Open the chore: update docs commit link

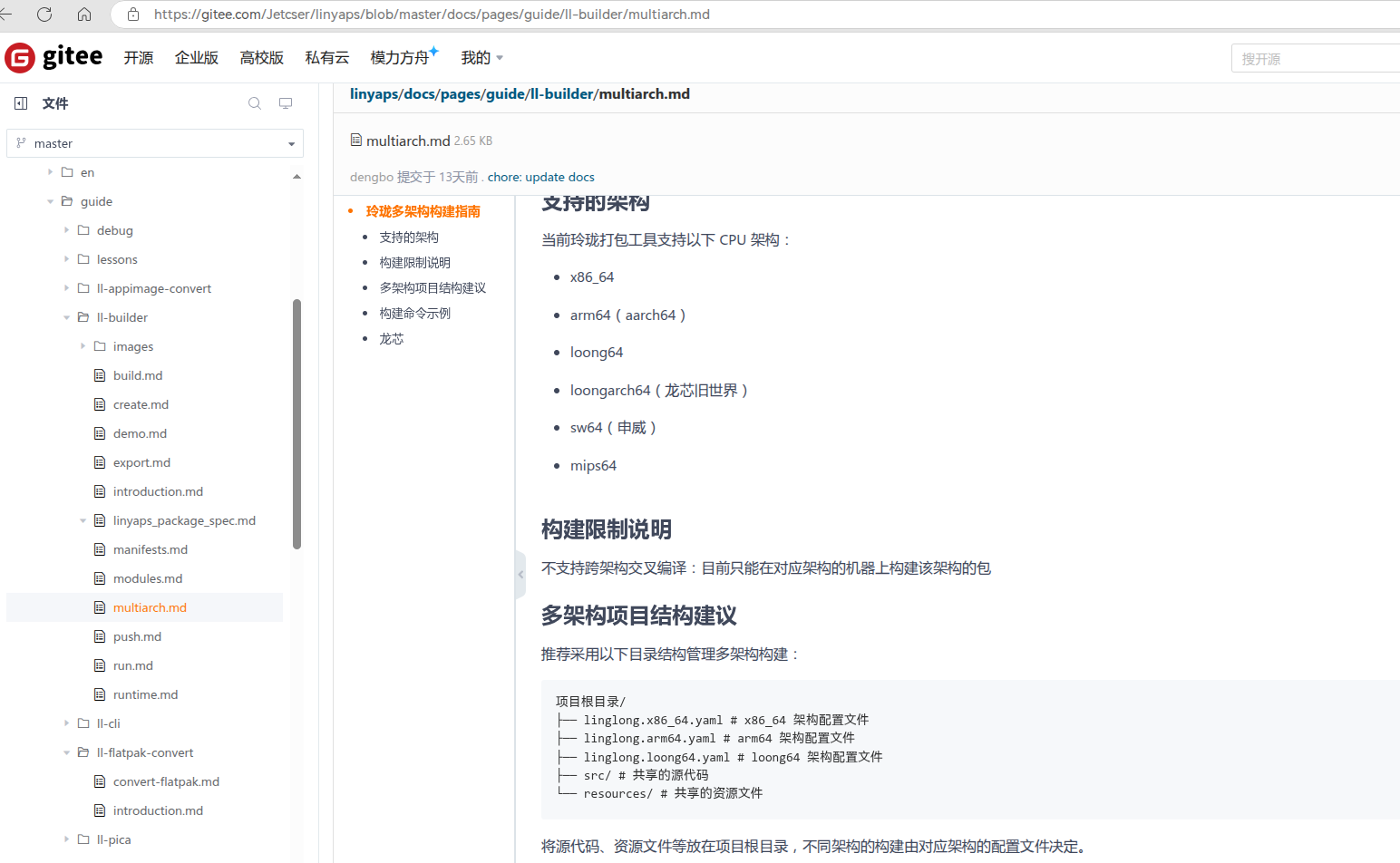pos(541,177)
